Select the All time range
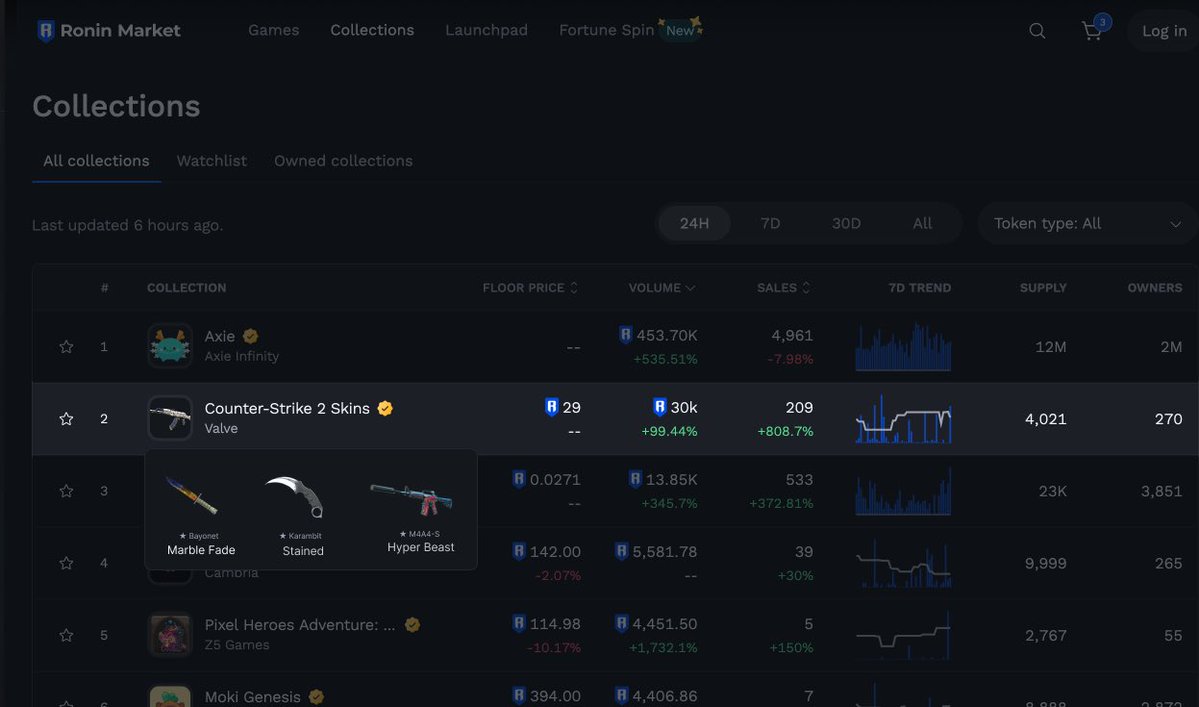This screenshot has height=707, width=1199. [922, 224]
